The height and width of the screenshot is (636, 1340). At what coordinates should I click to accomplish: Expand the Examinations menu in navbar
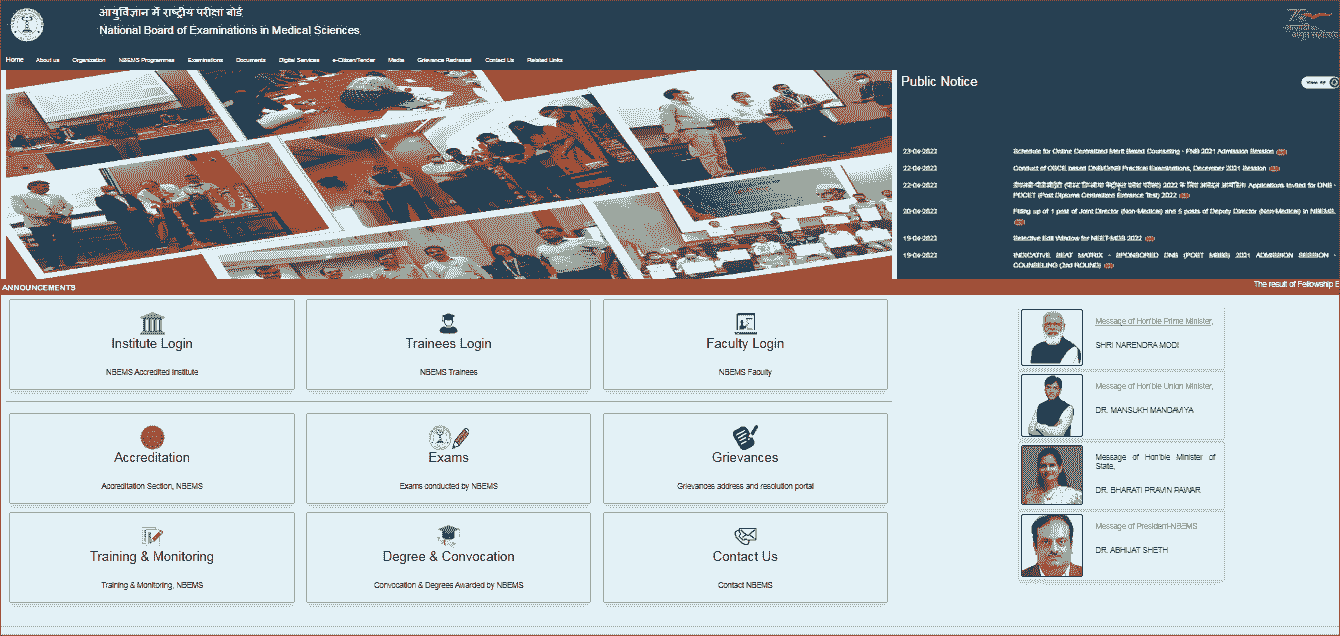pos(205,60)
